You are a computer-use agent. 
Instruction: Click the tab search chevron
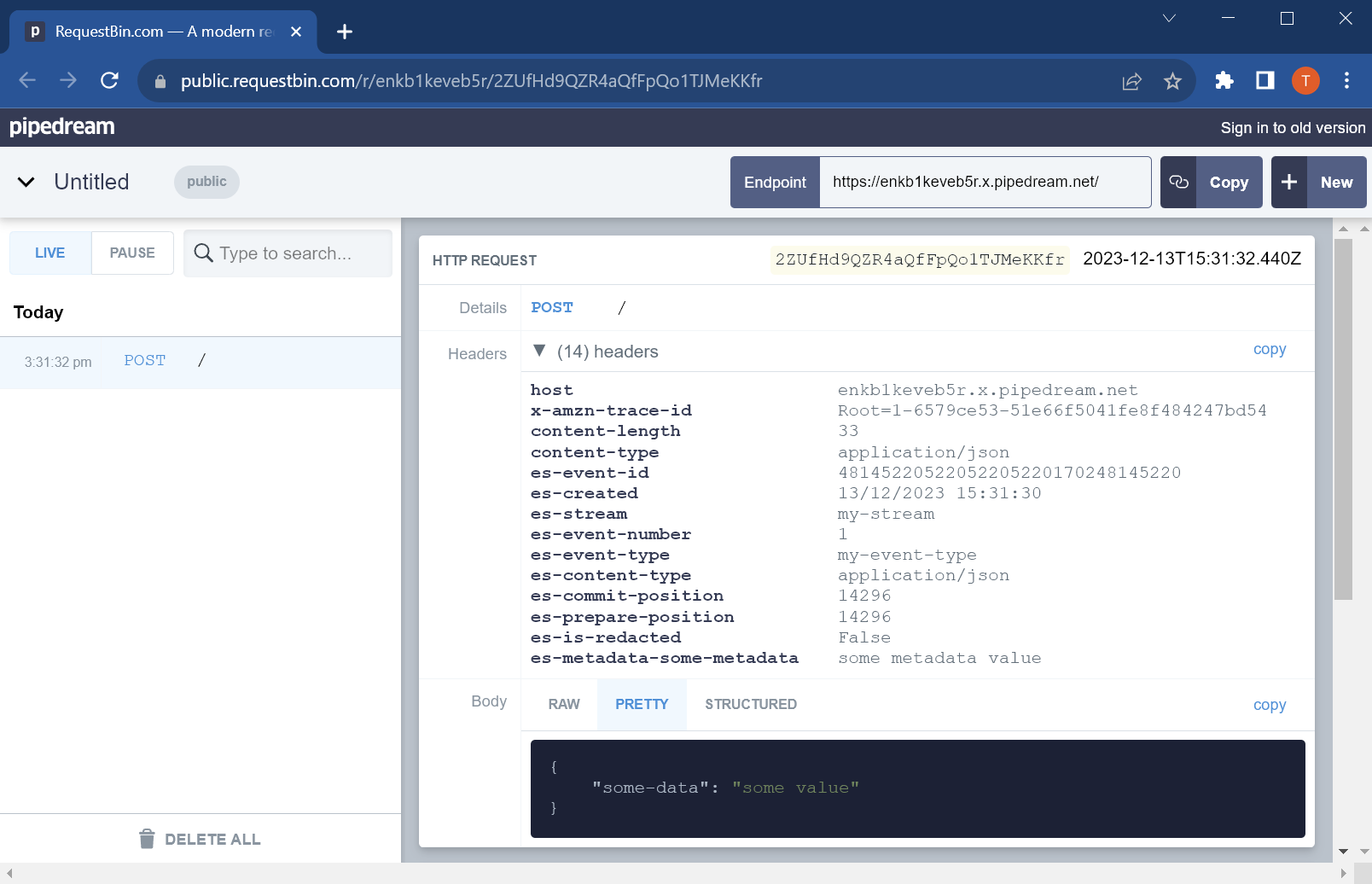[1169, 18]
